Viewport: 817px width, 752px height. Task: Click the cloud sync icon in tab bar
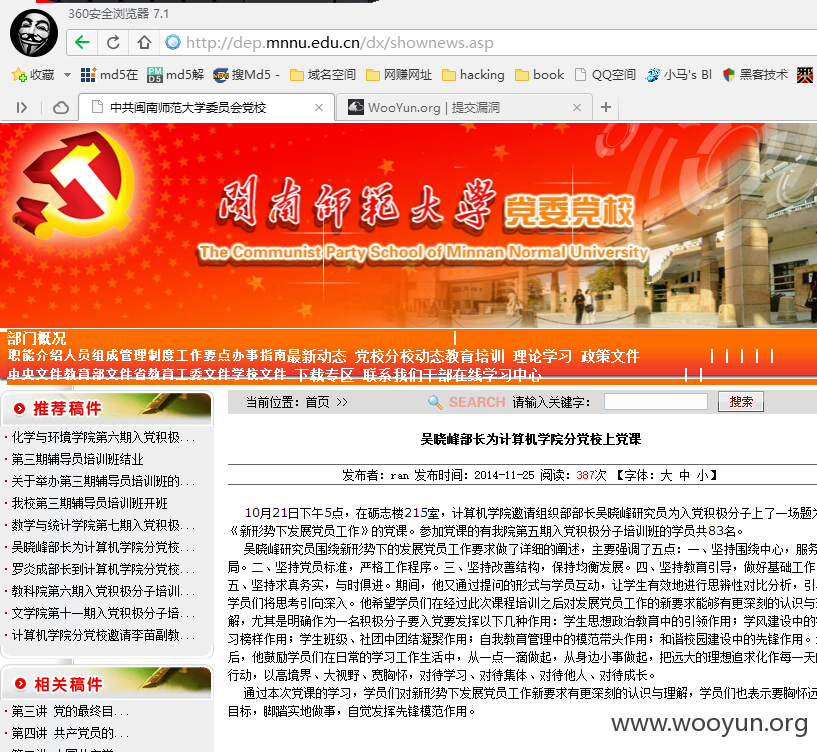click(61, 107)
